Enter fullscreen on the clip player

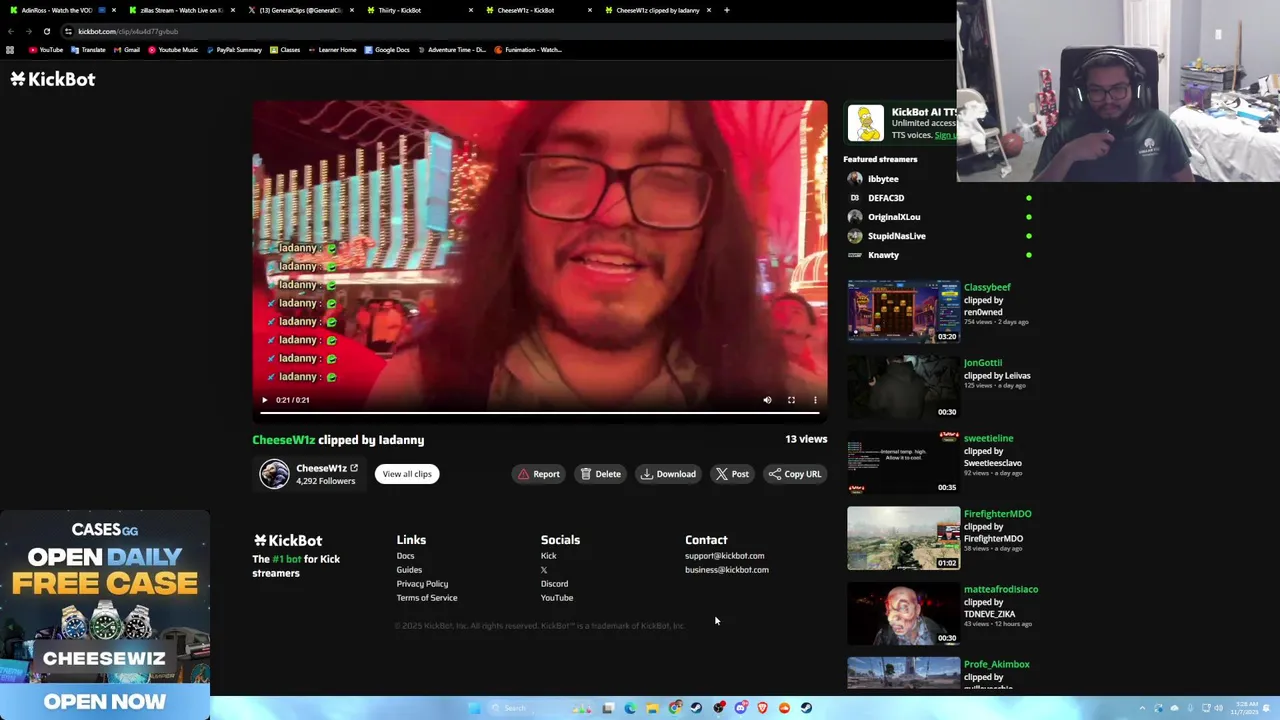791,400
